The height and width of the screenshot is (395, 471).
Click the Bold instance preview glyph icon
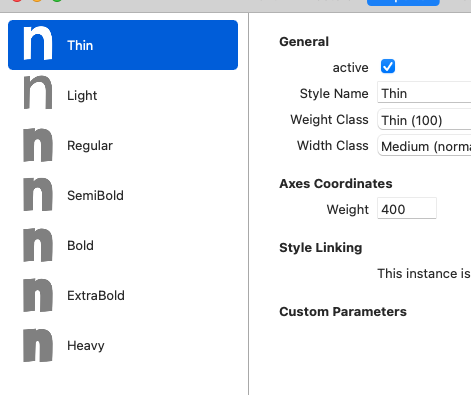click(38, 245)
